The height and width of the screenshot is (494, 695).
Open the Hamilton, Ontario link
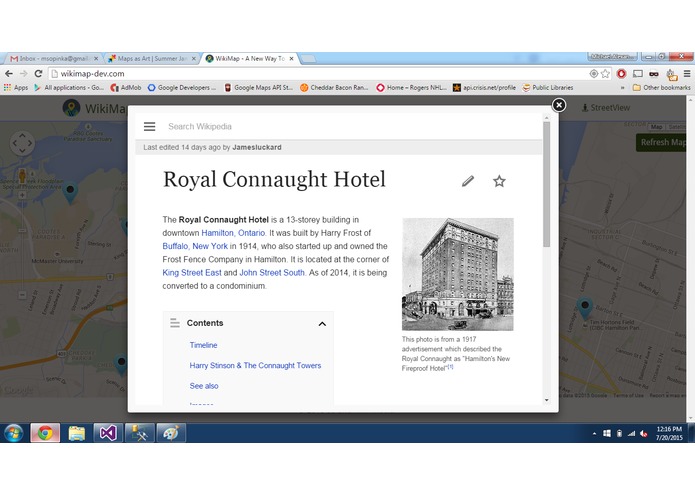(233, 233)
